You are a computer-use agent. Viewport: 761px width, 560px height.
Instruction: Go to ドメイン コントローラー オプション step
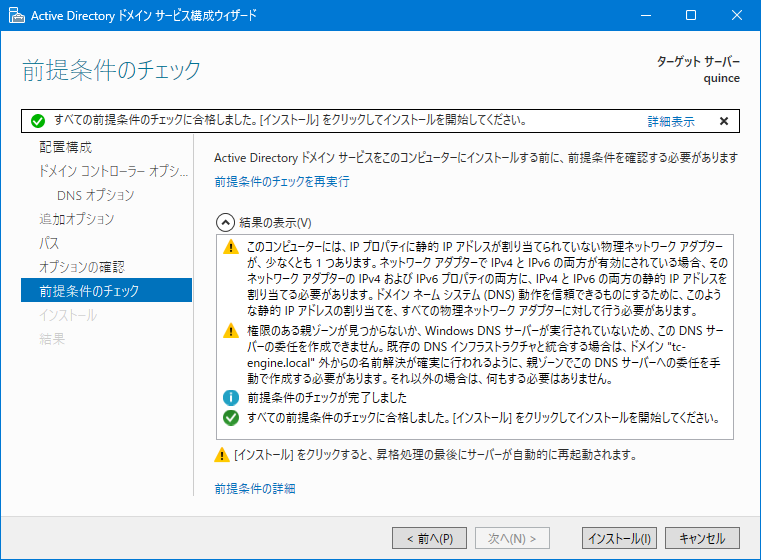pyautogui.click(x=114, y=171)
